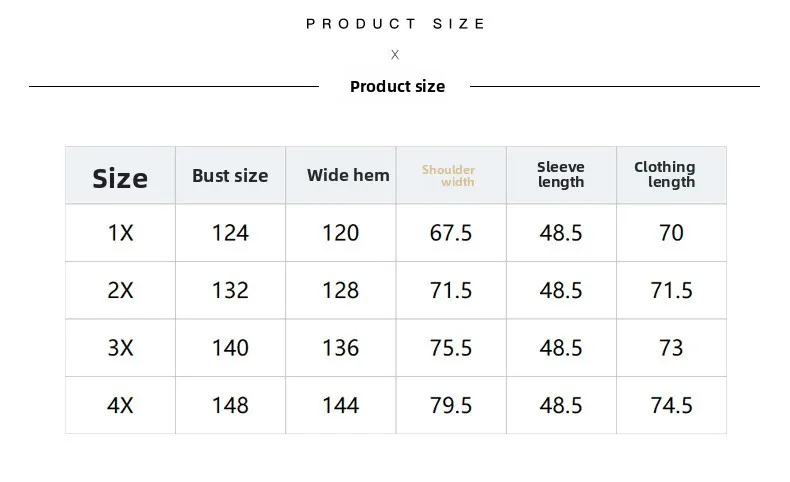
Task: Click bust size value 124
Action: (230, 233)
